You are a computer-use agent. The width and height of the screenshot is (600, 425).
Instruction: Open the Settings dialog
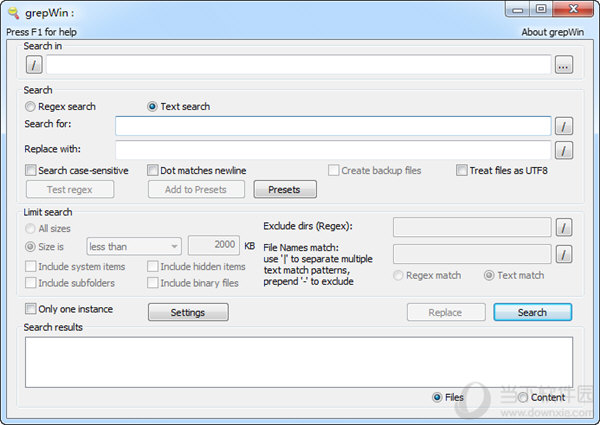coord(188,312)
